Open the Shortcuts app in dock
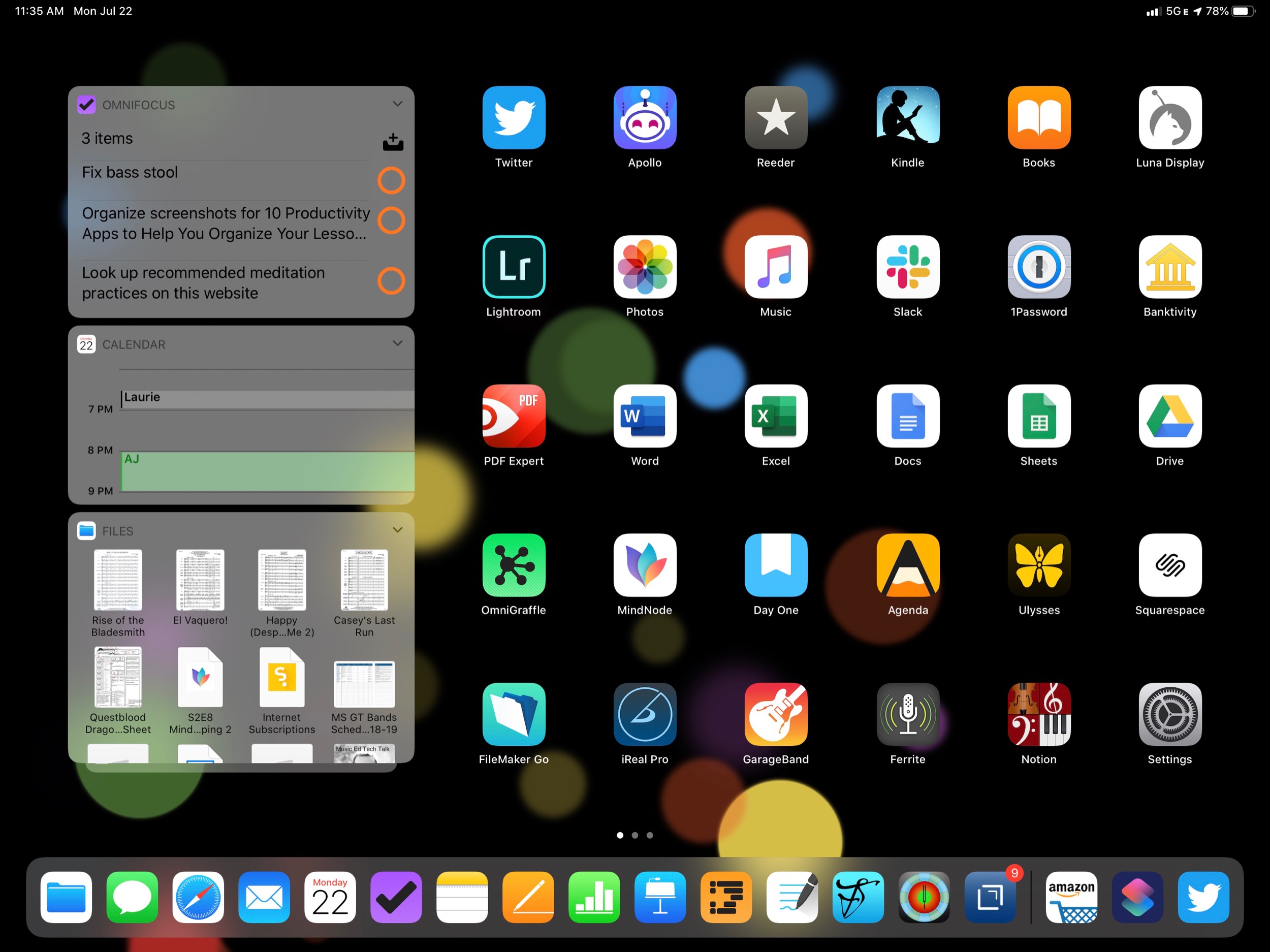1270x952 pixels. [1137, 897]
